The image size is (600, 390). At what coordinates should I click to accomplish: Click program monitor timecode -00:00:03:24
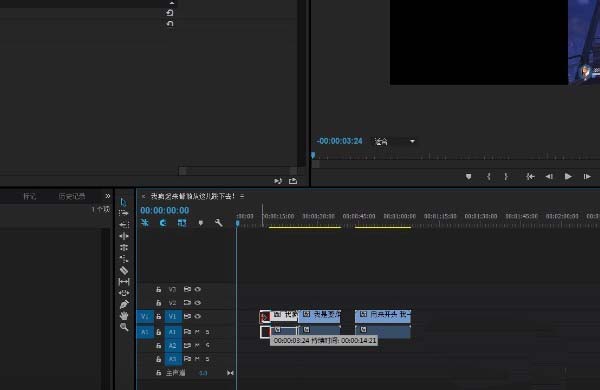(339, 141)
